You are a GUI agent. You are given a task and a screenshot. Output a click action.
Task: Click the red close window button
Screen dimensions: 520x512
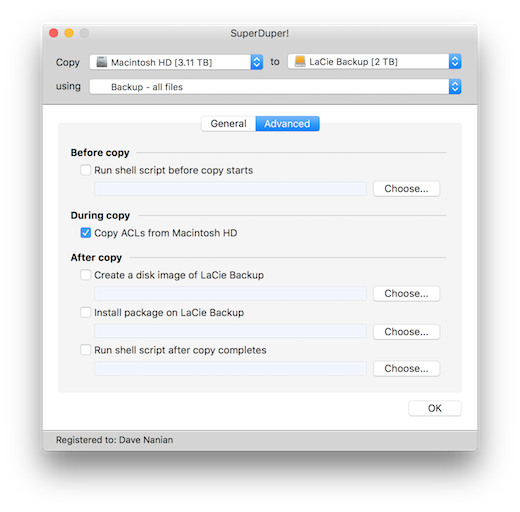click(54, 33)
